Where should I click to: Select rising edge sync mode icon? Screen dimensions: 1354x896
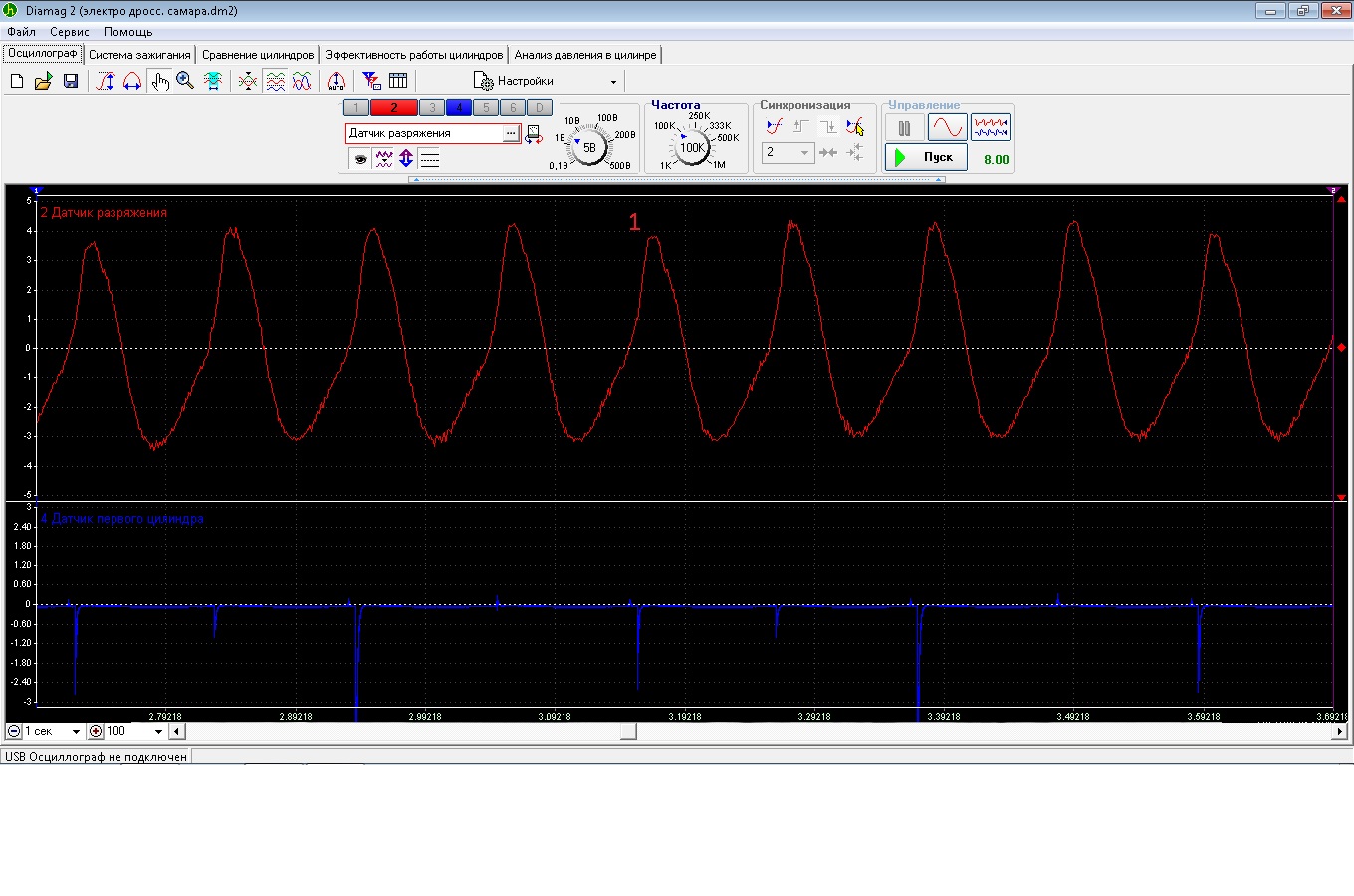[775, 127]
